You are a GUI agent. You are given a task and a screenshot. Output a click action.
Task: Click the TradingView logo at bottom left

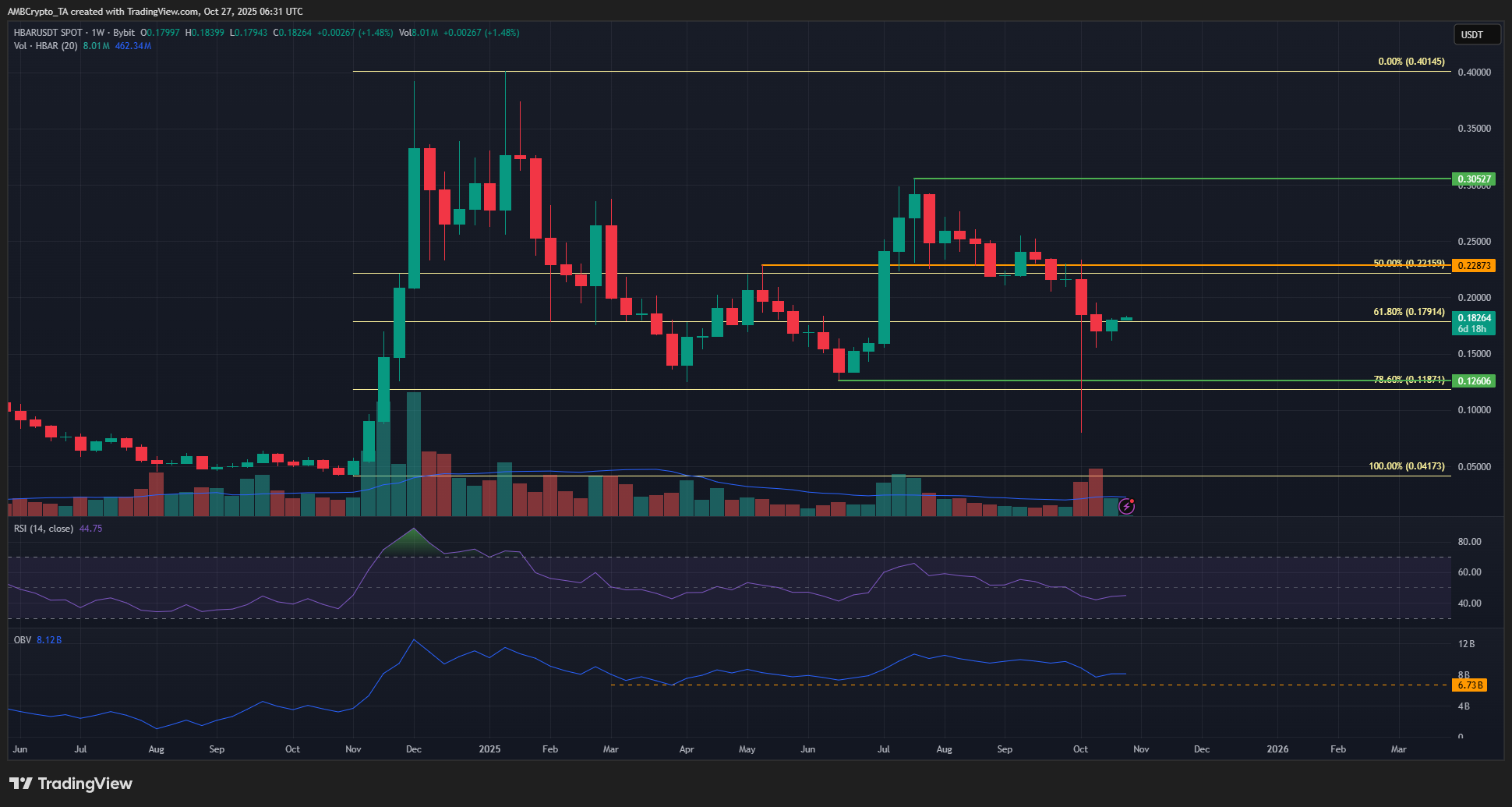click(x=71, y=784)
